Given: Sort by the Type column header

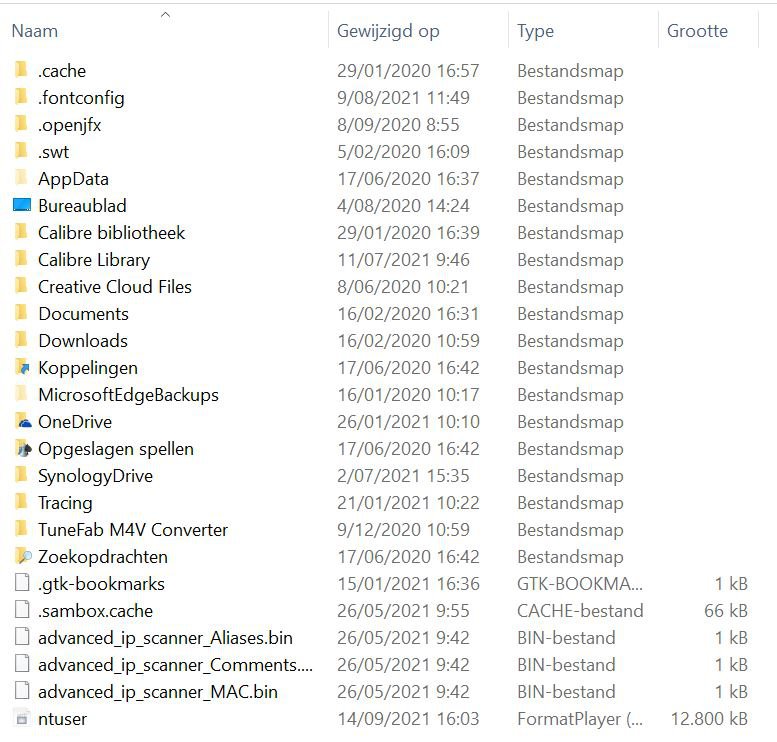Looking at the screenshot, I should [x=535, y=31].
